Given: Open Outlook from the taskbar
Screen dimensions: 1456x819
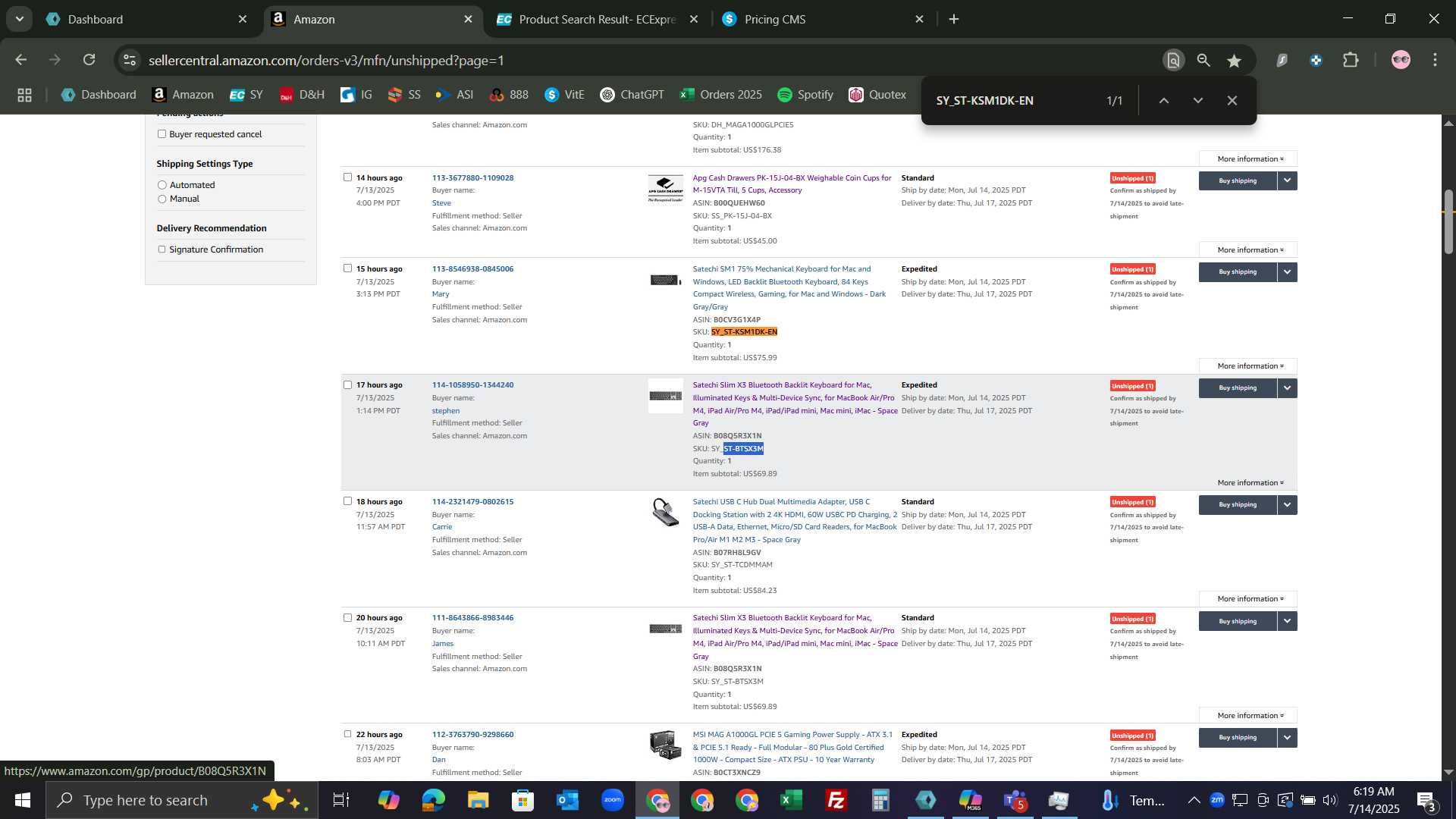Looking at the screenshot, I should click(x=567, y=800).
